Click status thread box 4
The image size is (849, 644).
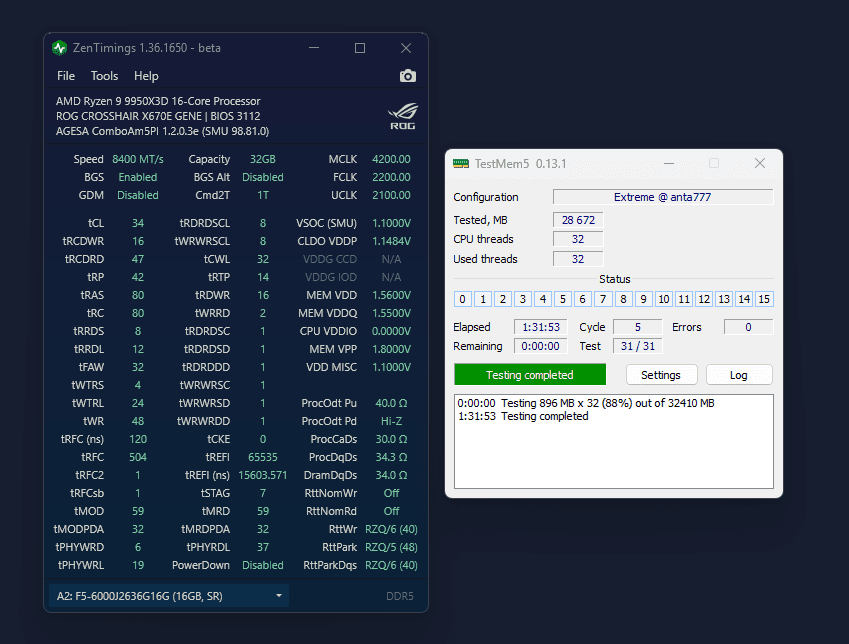(543, 299)
